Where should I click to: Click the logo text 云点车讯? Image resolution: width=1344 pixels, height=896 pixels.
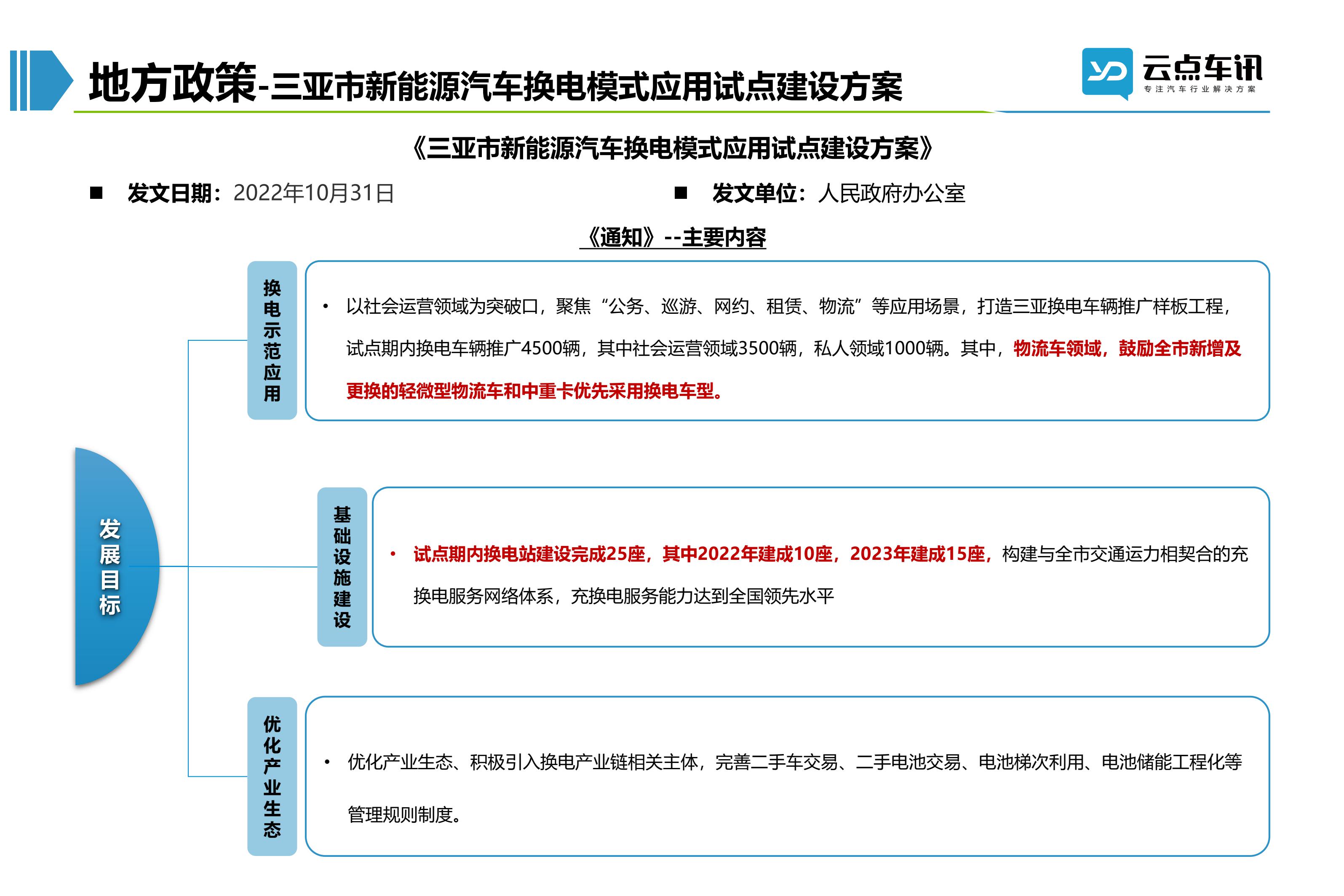tap(1202, 68)
